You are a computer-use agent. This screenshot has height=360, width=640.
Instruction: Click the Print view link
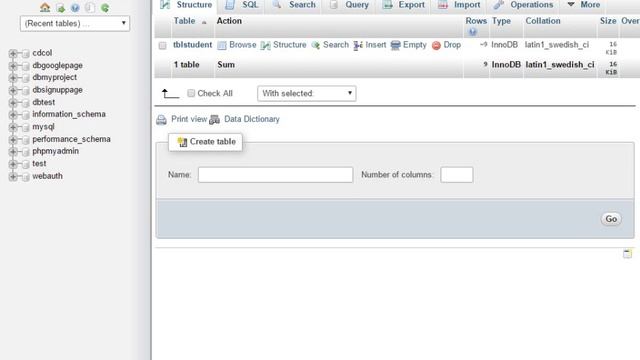click(189, 119)
